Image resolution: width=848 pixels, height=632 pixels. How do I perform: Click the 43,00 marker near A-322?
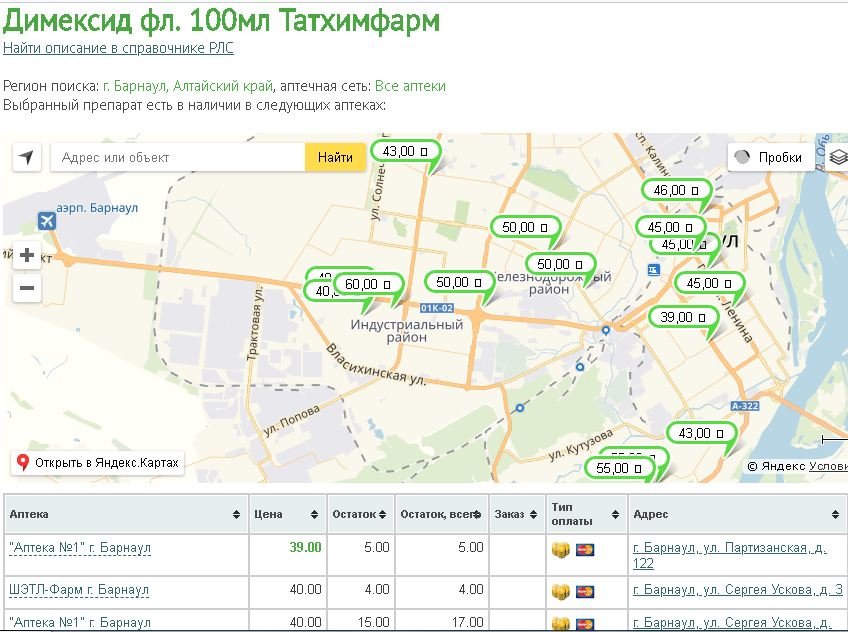click(x=701, y=433)
